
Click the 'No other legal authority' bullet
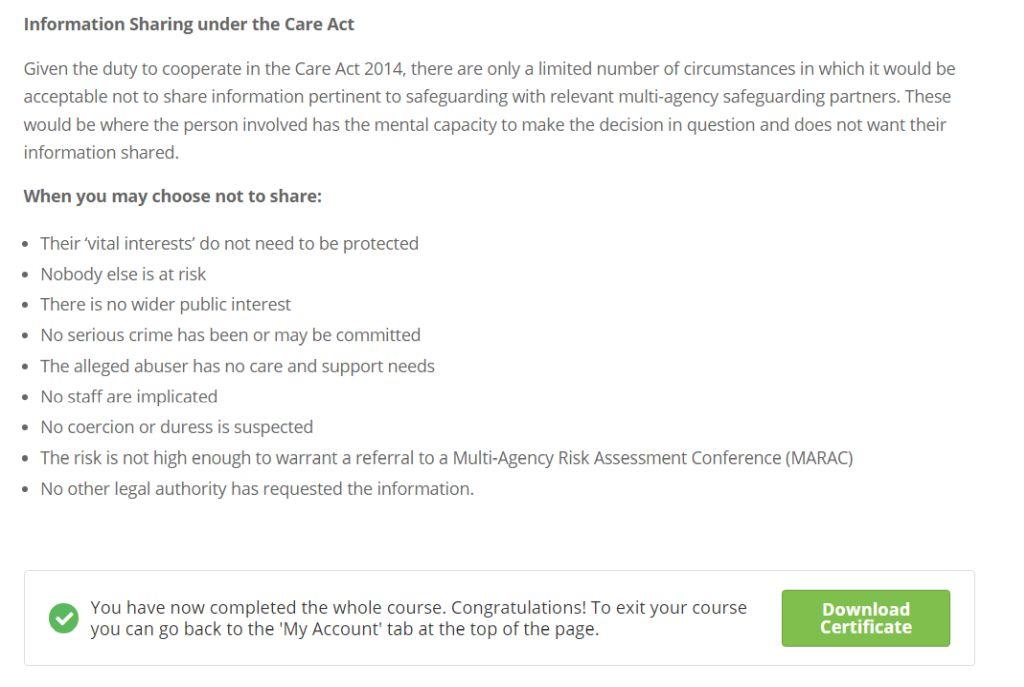257,488
